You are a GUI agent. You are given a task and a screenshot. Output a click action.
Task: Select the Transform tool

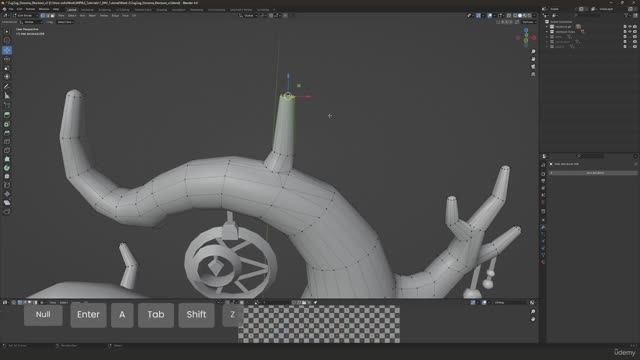pyautogui.click(x=7, y=76)
